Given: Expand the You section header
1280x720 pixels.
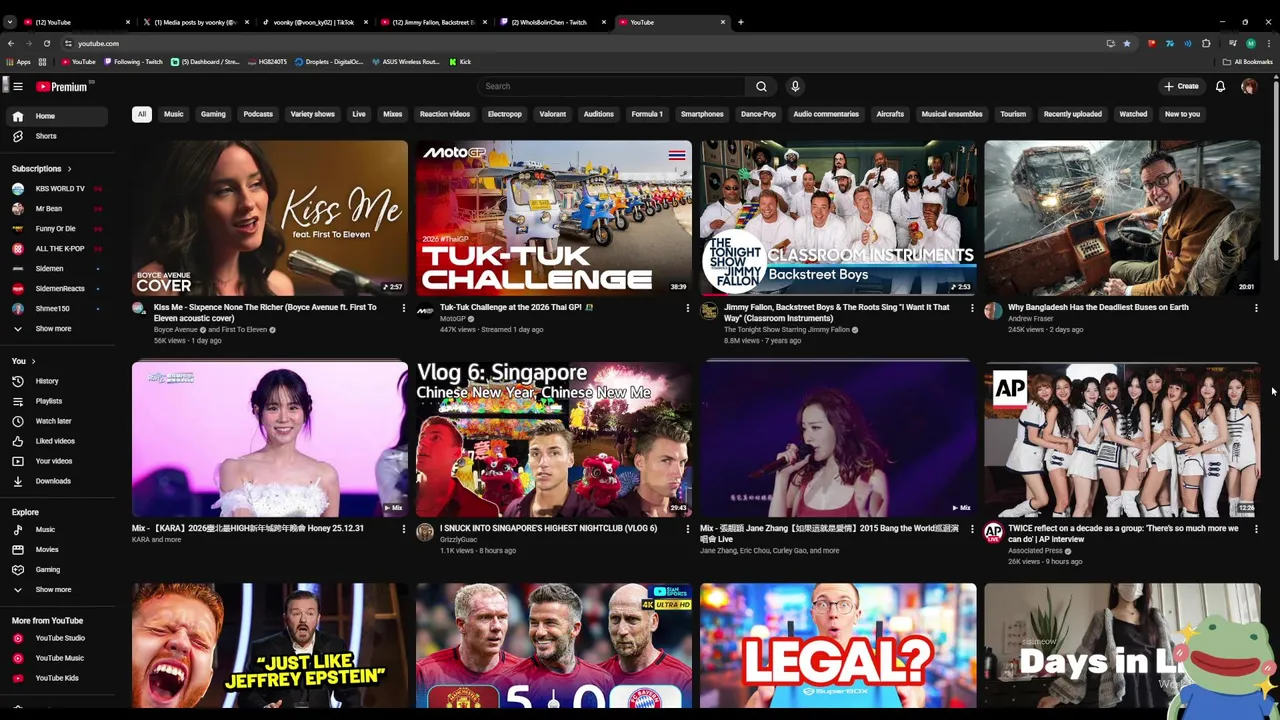Looking at the screenshot, I should coord(23,361).
